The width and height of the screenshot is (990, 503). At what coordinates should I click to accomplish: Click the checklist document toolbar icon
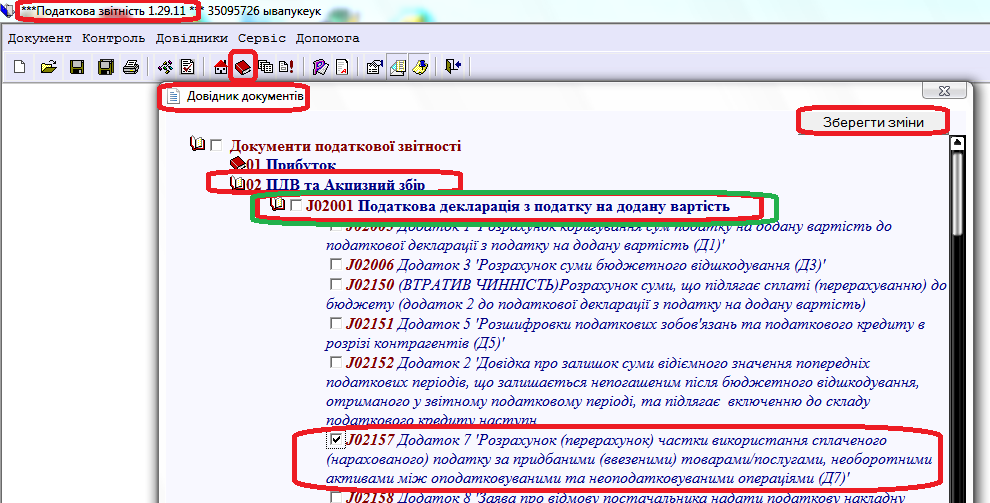click(186, 67)
